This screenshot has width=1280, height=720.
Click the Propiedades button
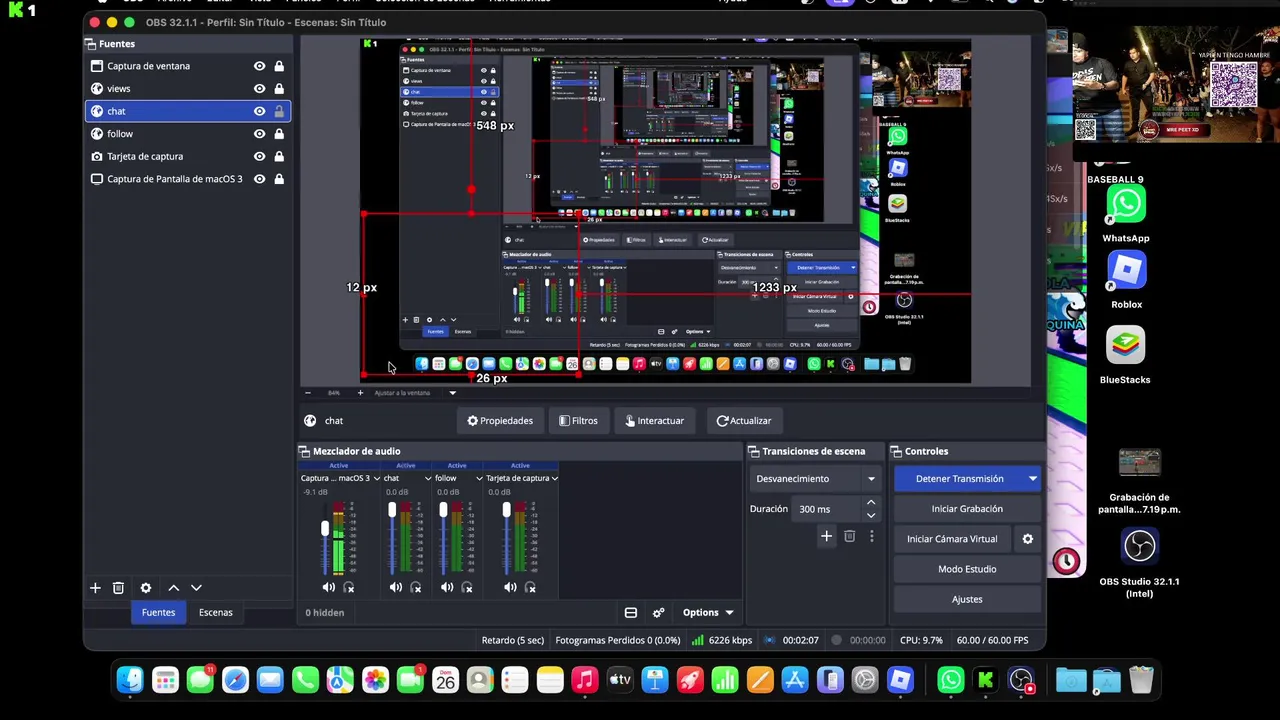500,421
